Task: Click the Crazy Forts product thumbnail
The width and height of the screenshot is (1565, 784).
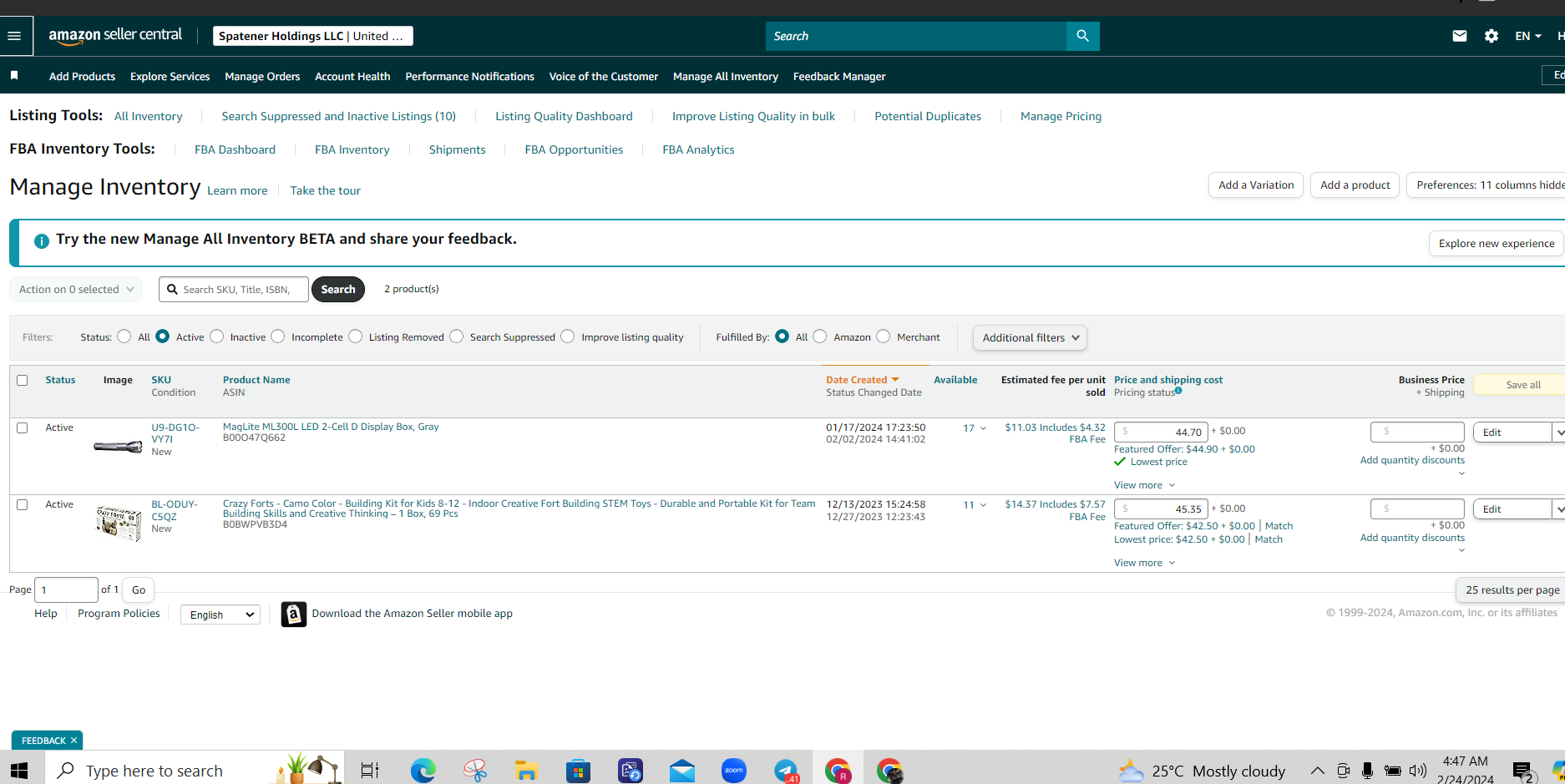Action: coord(119,524)
